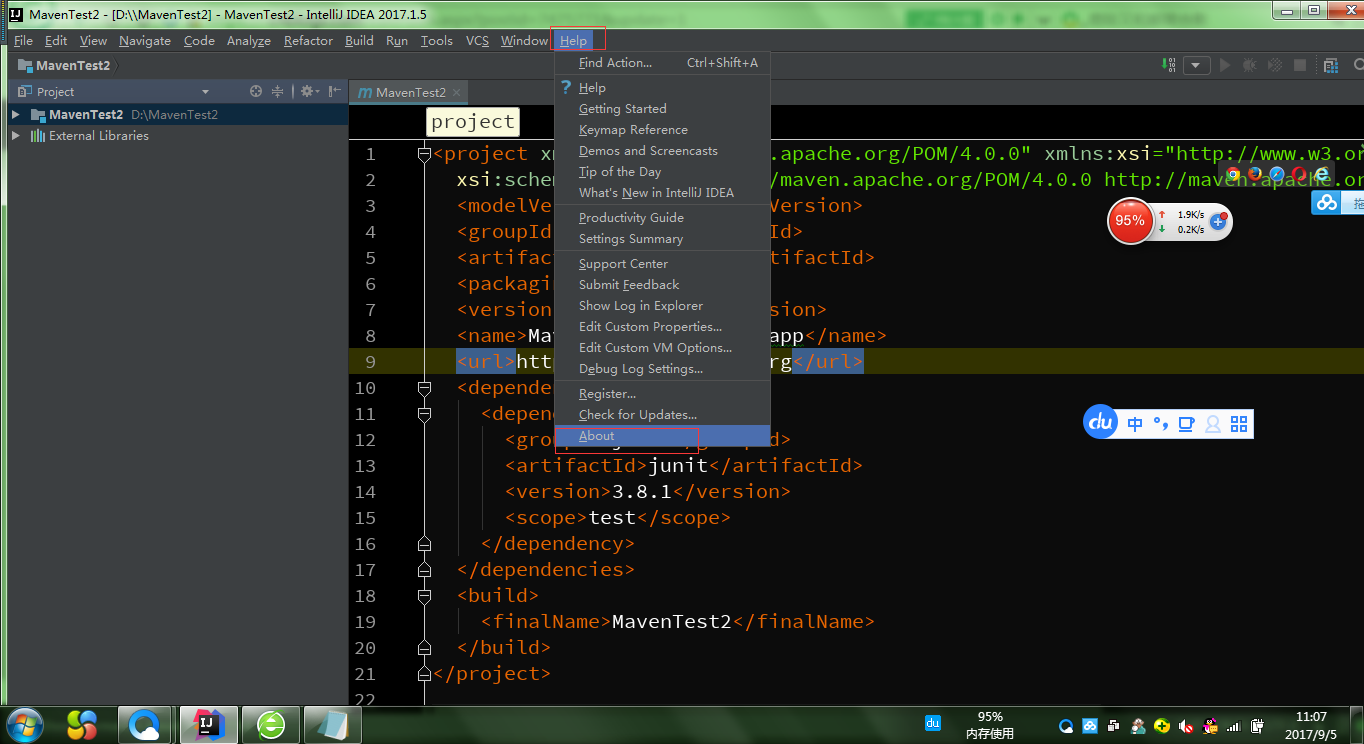Open the run configuration dropdown

[x=1197, y=65]
